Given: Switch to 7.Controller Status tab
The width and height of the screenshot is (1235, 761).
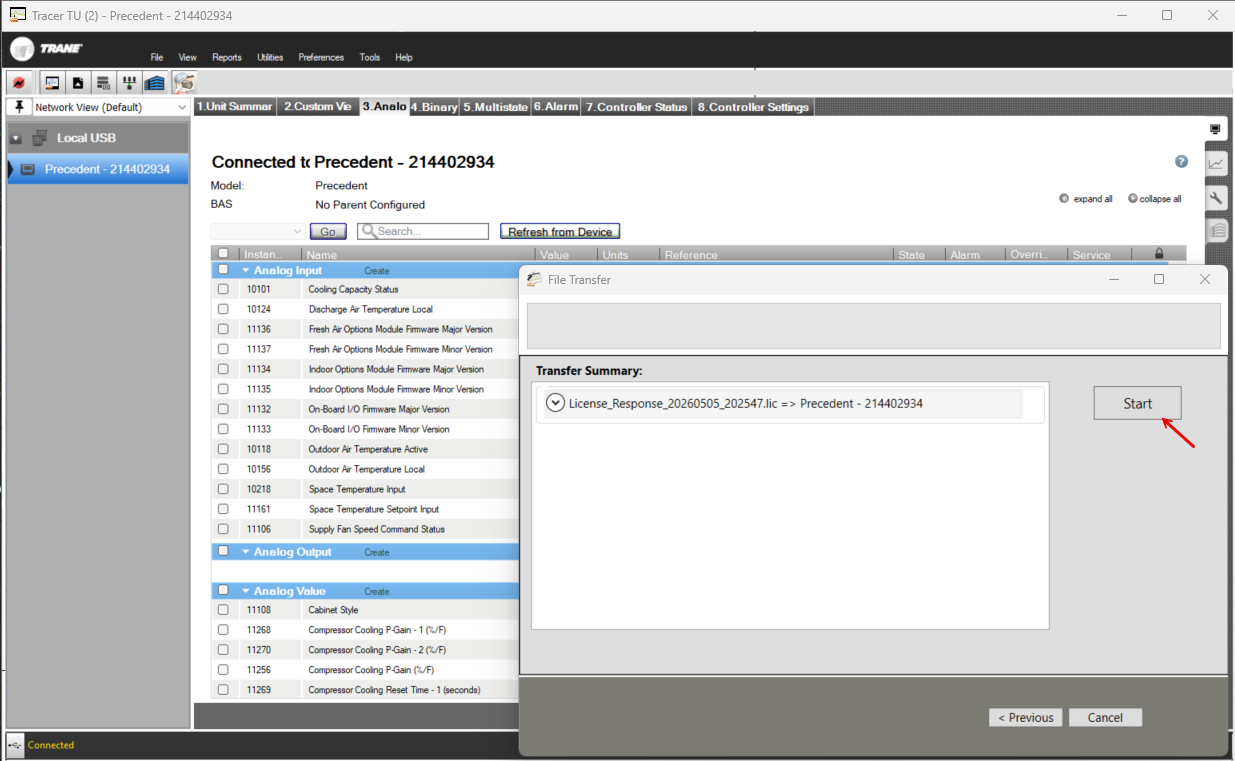Looking at the screenshot, I should (x=637, y=107).
